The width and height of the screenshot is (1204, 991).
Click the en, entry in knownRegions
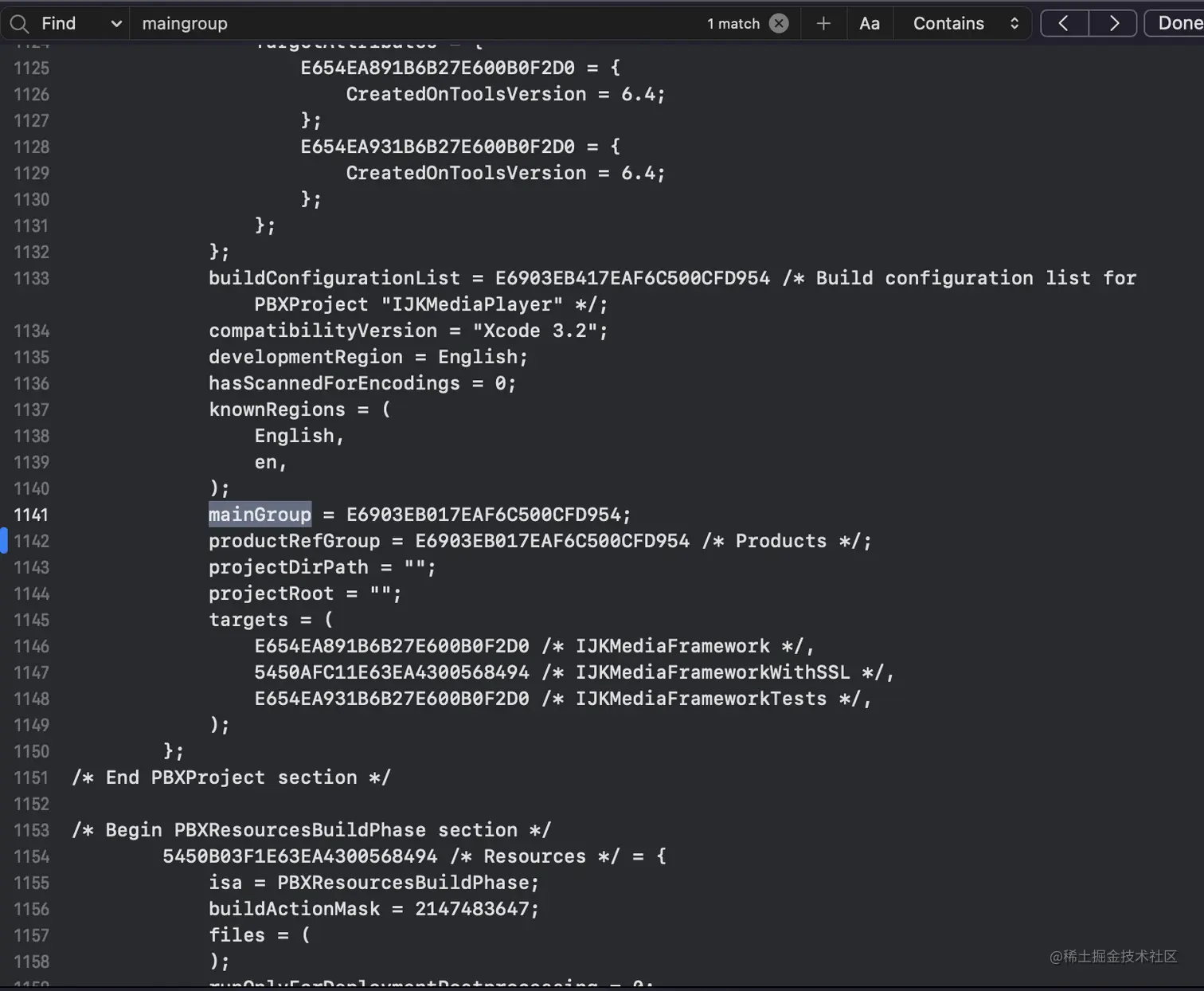[x=270, y=462]
